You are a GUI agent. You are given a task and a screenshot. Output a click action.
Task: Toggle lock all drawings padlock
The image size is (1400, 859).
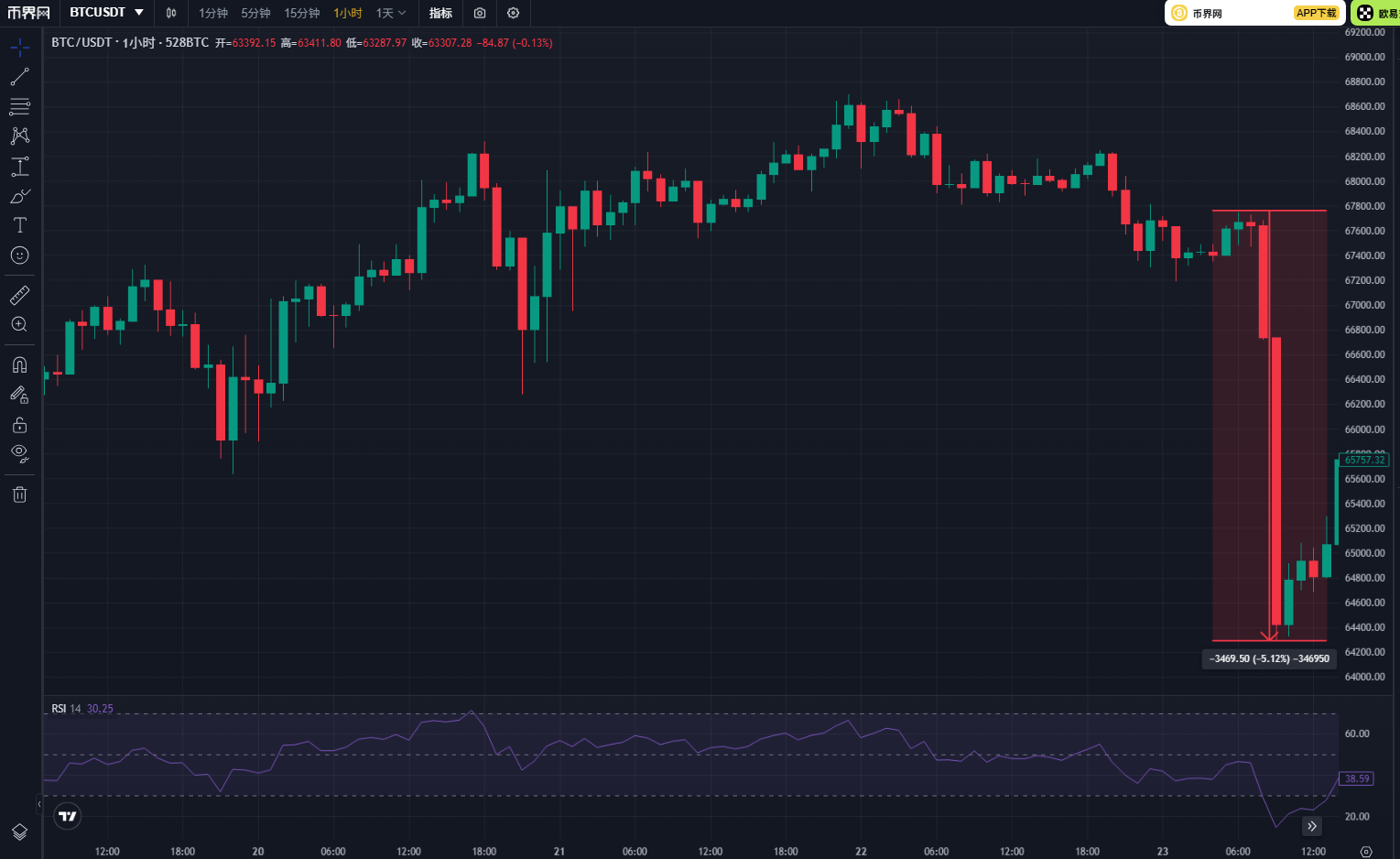click(20, 425)
